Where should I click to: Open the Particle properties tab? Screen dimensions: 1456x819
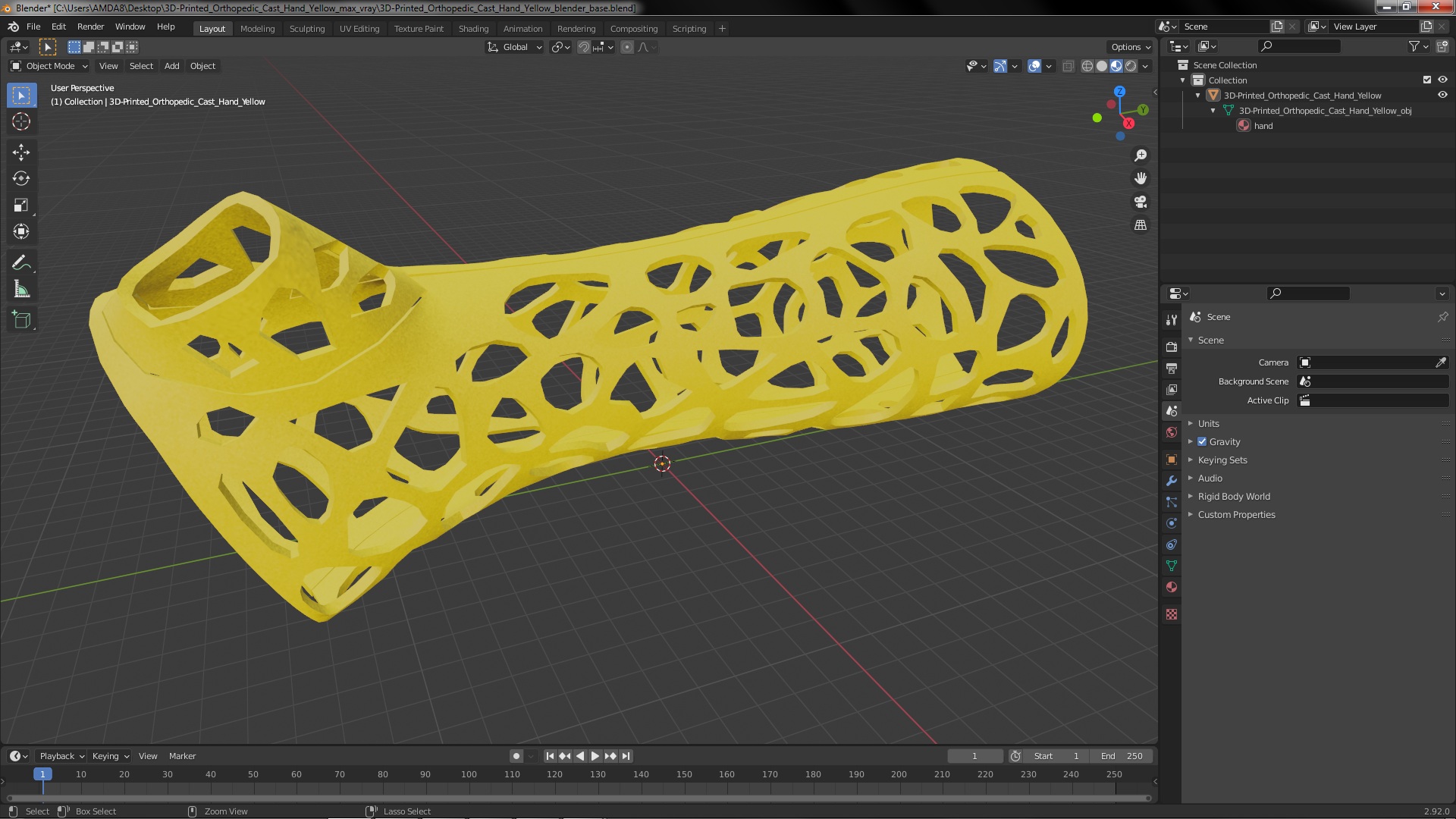tap(1172, 502)
